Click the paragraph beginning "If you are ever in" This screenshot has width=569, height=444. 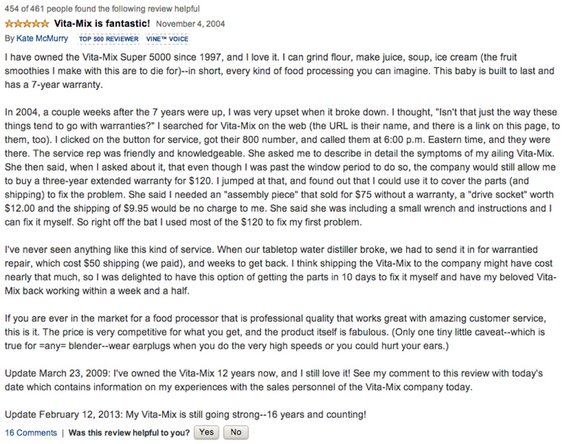(275, 332)
